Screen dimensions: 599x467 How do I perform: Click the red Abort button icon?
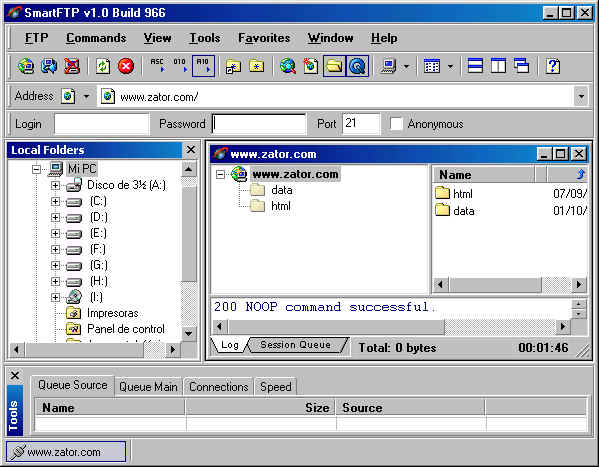[x=126, y=66]
